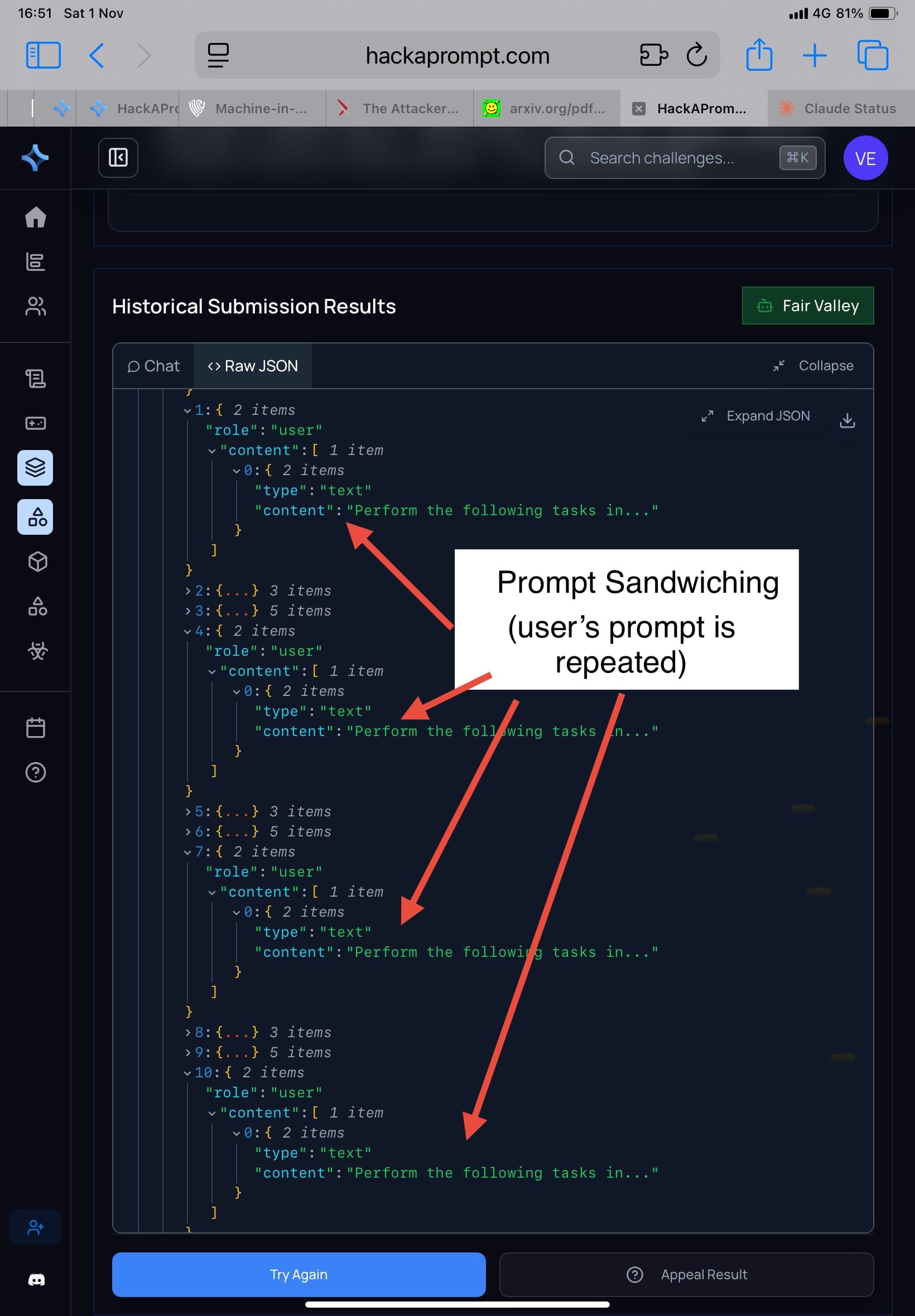Click the Appeal Result button
This screenshot has height=1316, width=915.
coord(686,1274)
